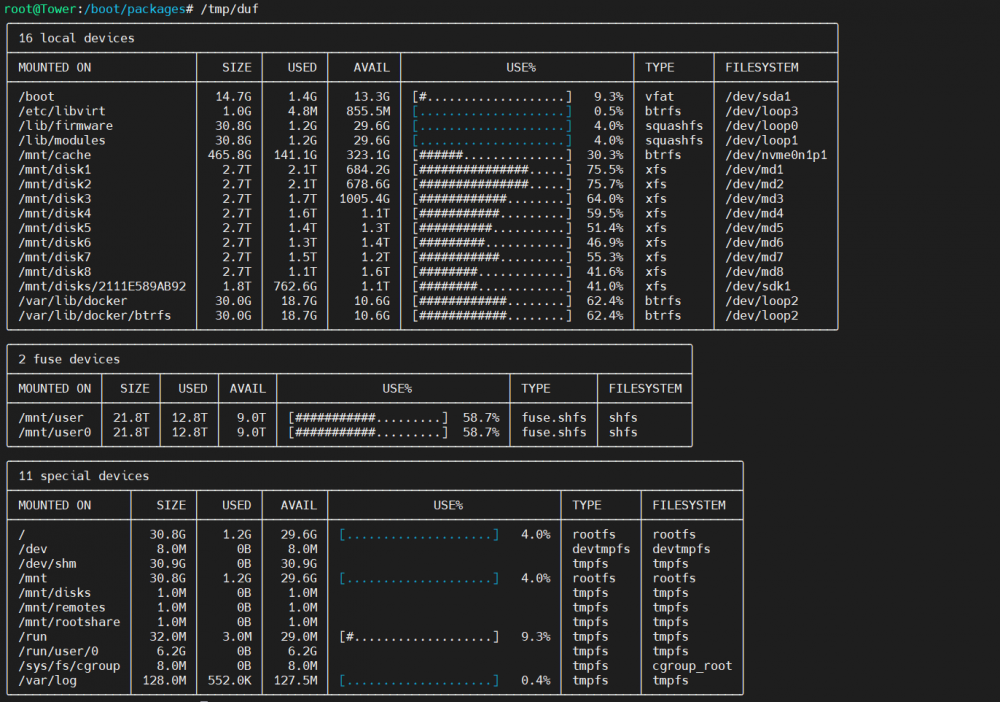1000x702 pixels.
Task: Click the /boot mount point row
Action: [422, 97]
